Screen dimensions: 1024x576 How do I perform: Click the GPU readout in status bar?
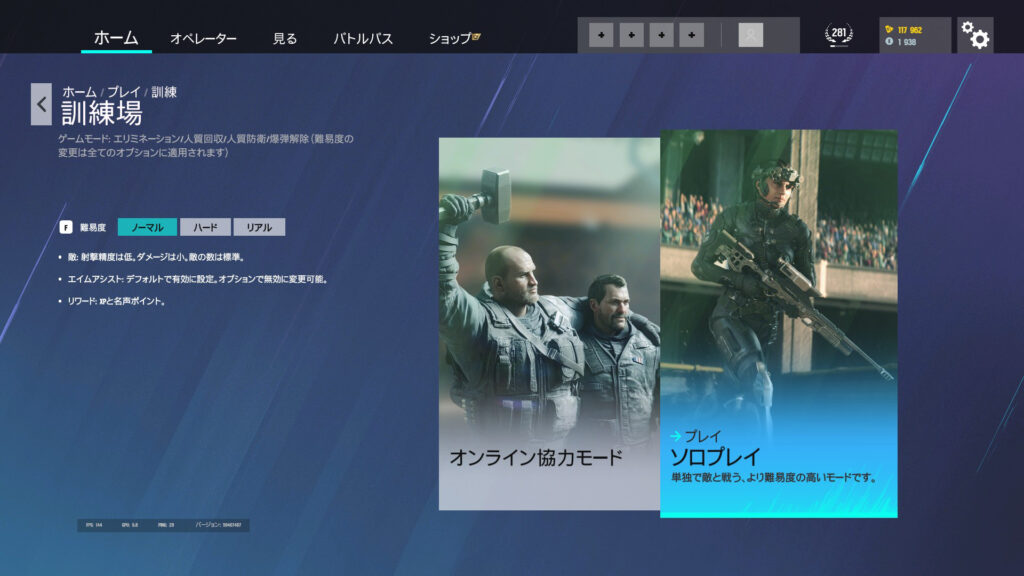coord(130,525)
